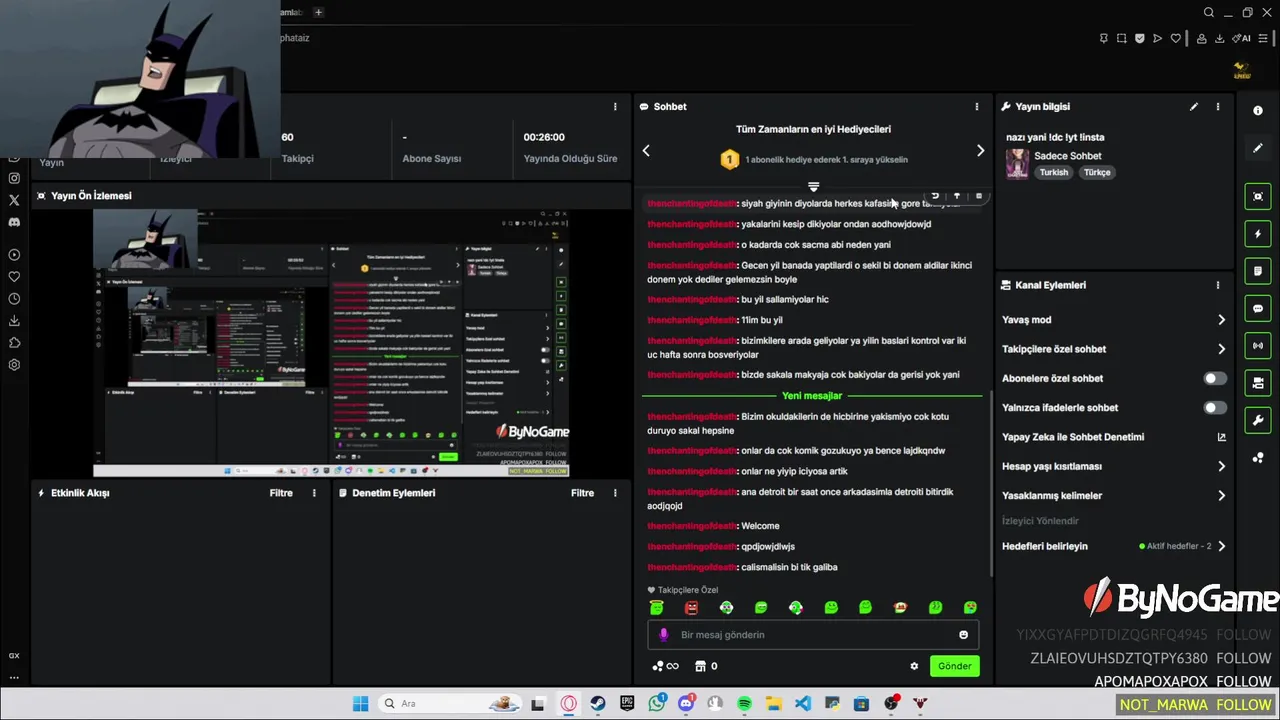Toggle channel actions widget in right rail
1280x720 pixels.
[x=1258, y=383]
